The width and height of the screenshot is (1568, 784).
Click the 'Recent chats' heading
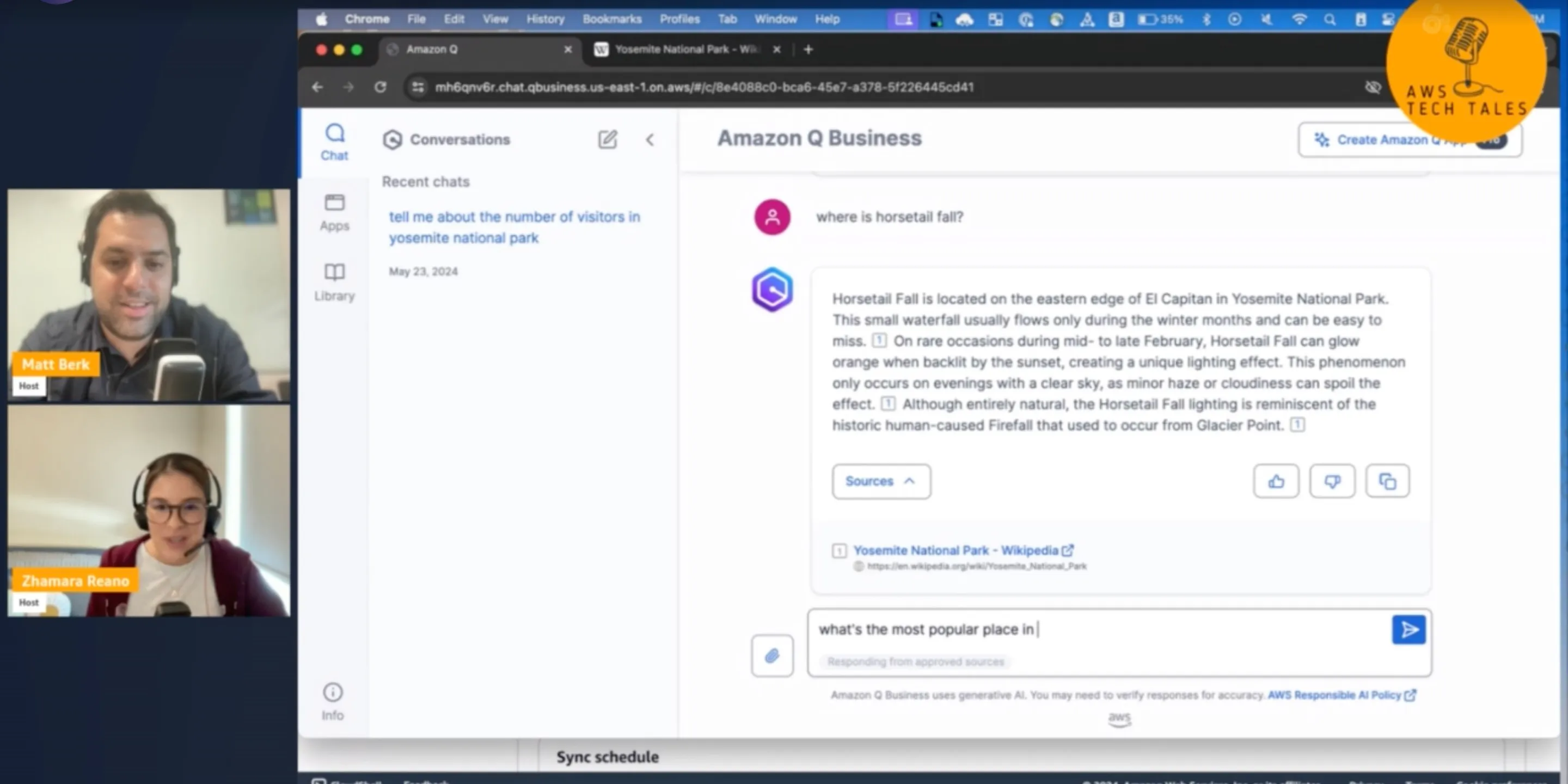(425, 181)
